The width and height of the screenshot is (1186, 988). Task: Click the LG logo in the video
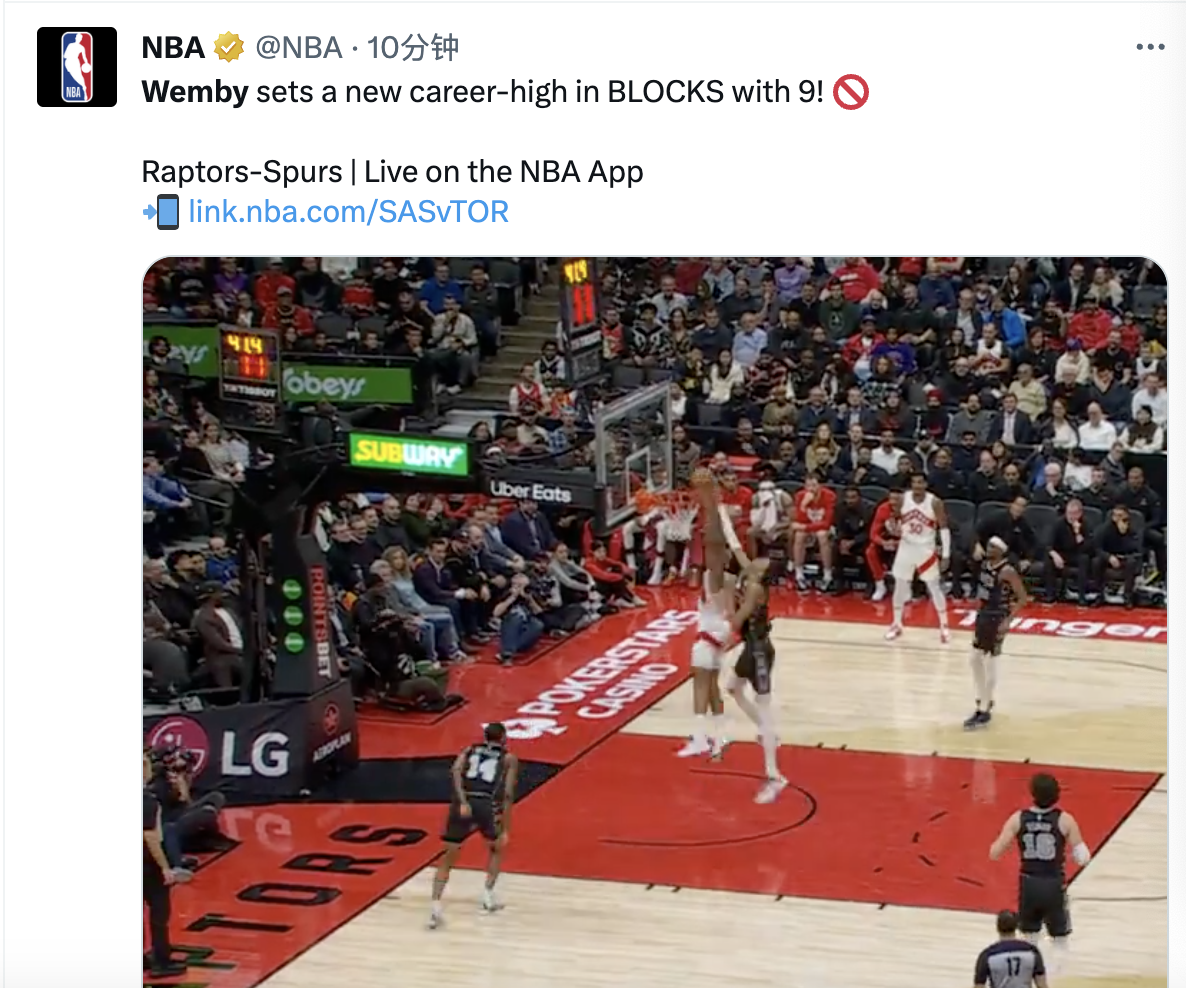tap(255, 753)
